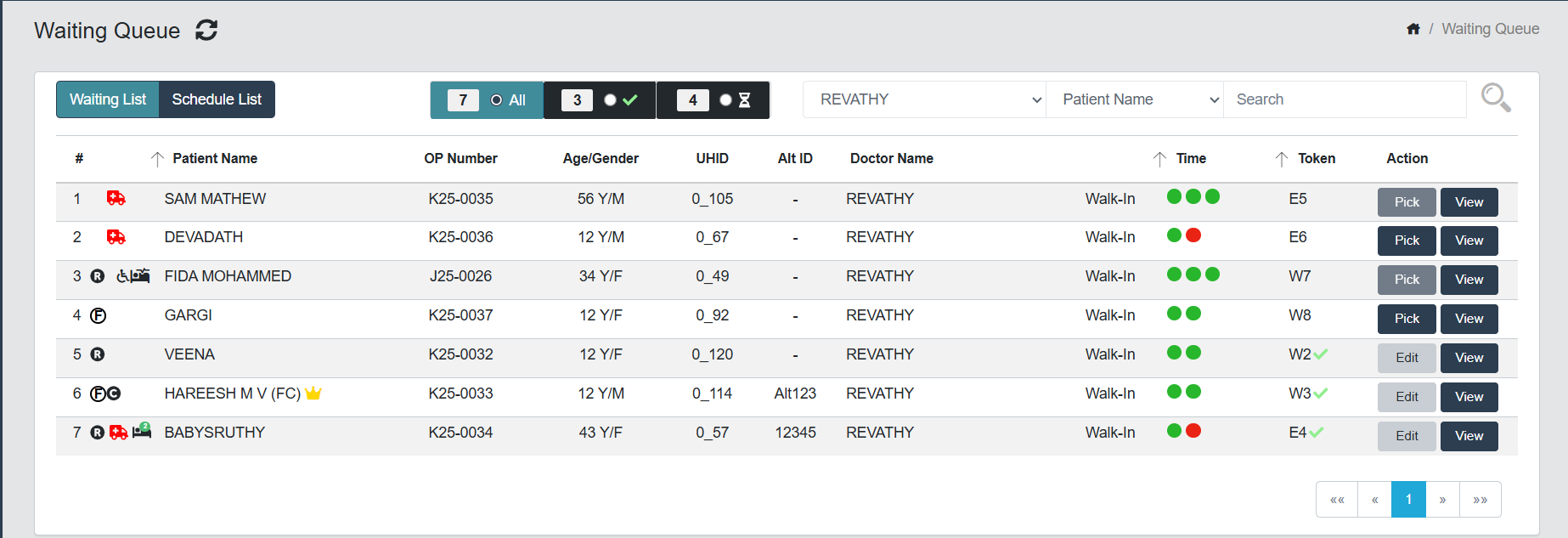
Task: Sort by Patient Name column arrow
Action: click(x=157, y=159)
